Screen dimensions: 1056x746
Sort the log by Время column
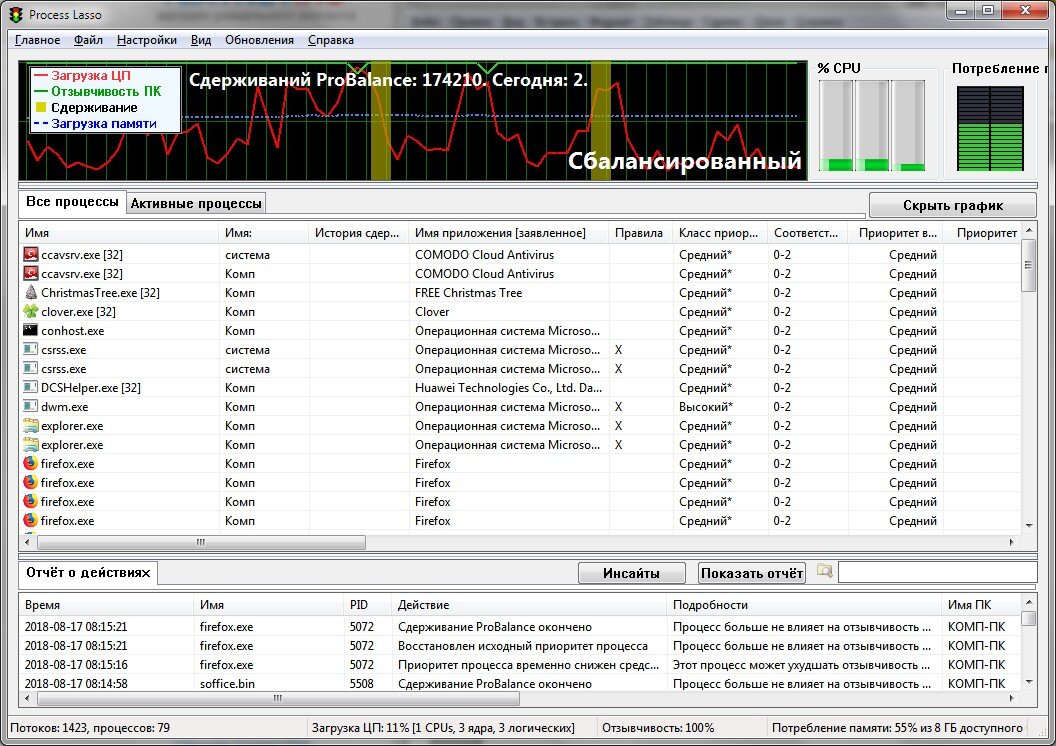pyautogui.click(x=106, y=605)
